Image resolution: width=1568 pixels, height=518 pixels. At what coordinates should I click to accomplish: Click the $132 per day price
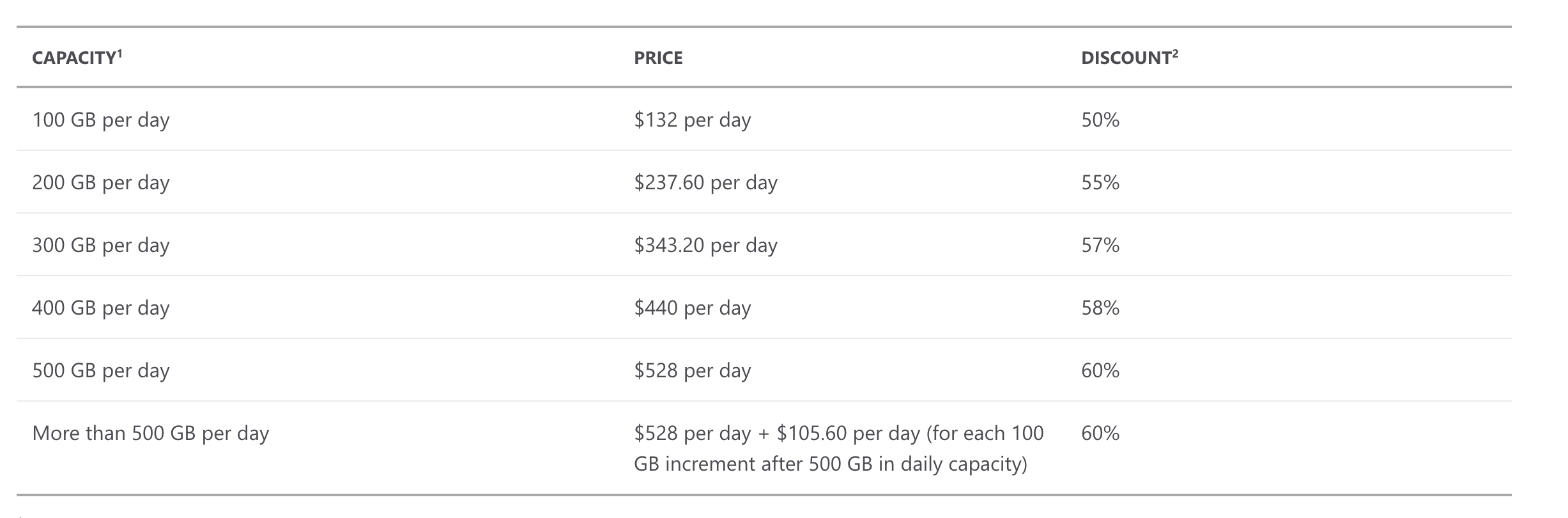pos(693,120)
